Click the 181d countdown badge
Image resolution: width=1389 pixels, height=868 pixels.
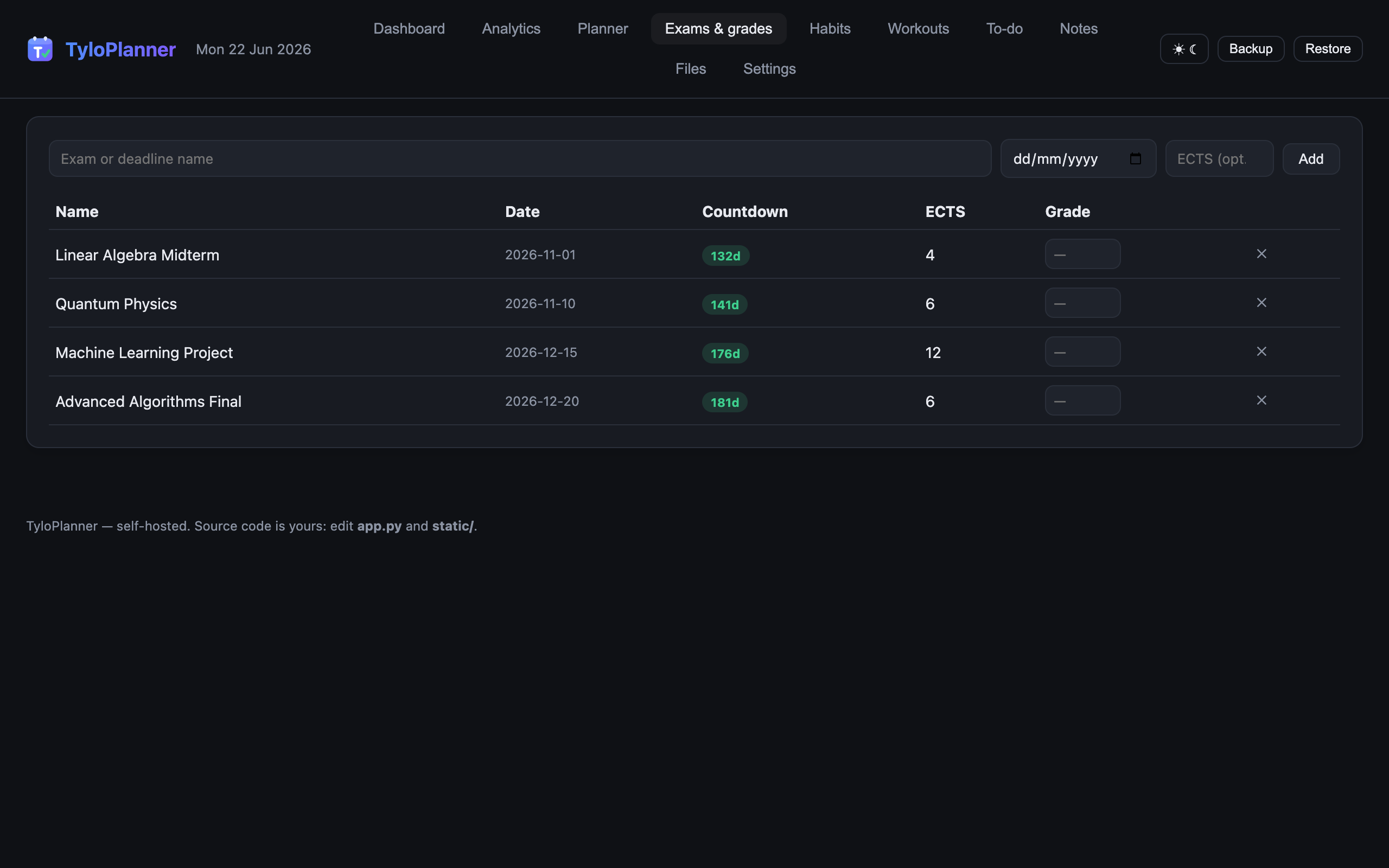724,403
